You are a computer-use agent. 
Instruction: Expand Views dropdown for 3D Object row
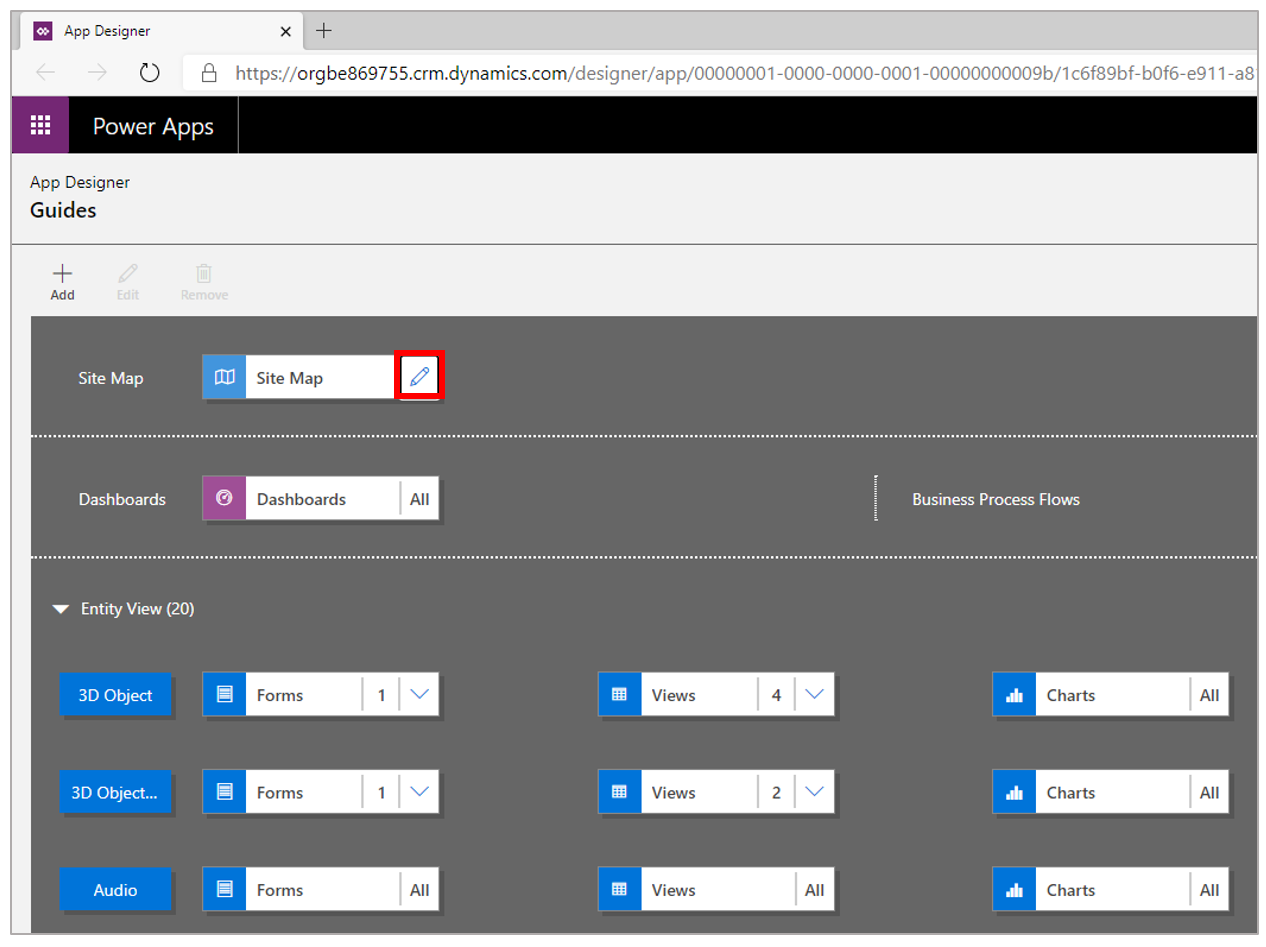pos(814,694)
